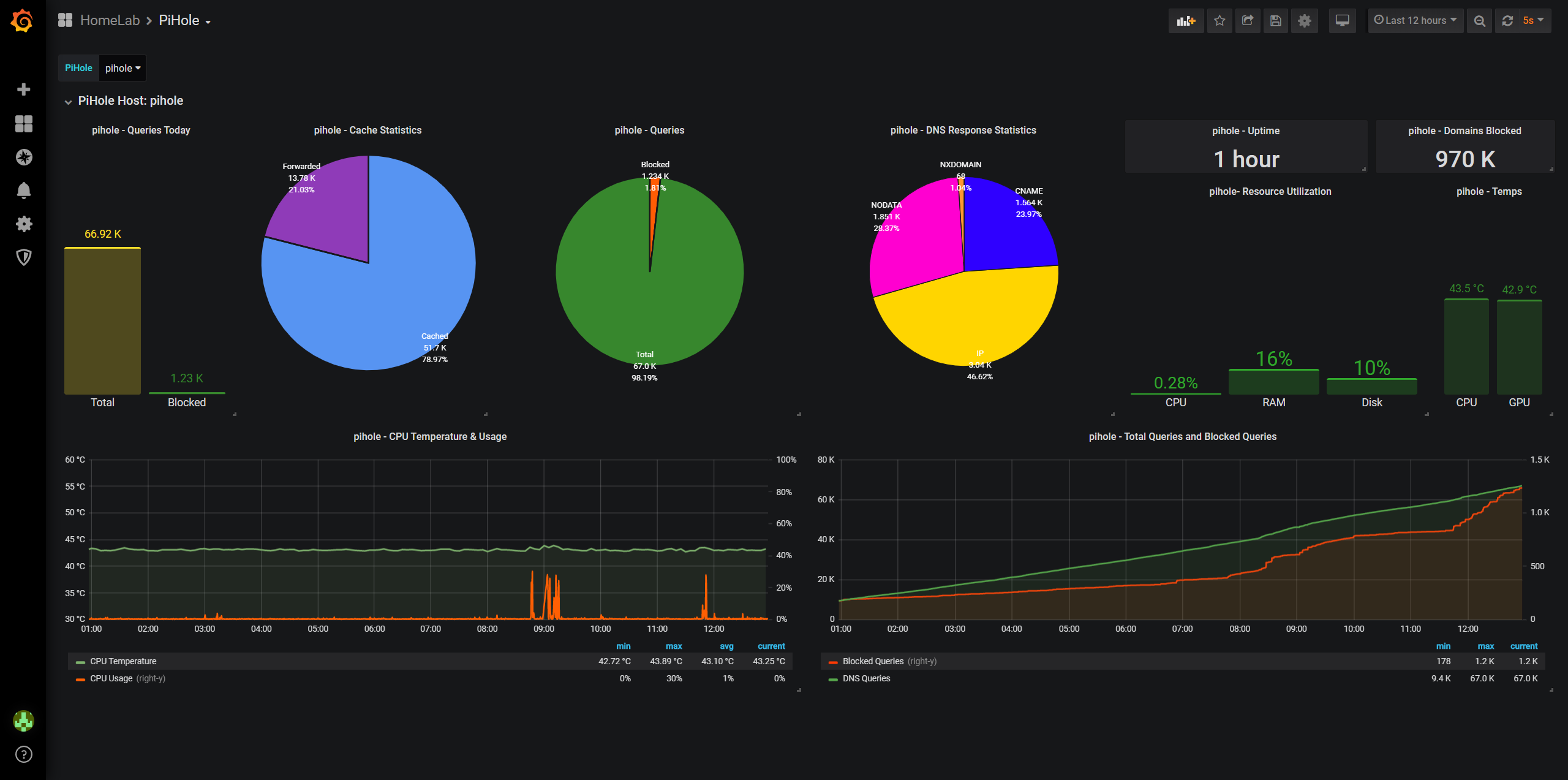Open the Grafana home via the logo icon
This screenshot has width=1568, height=780.
click(22, 20)
